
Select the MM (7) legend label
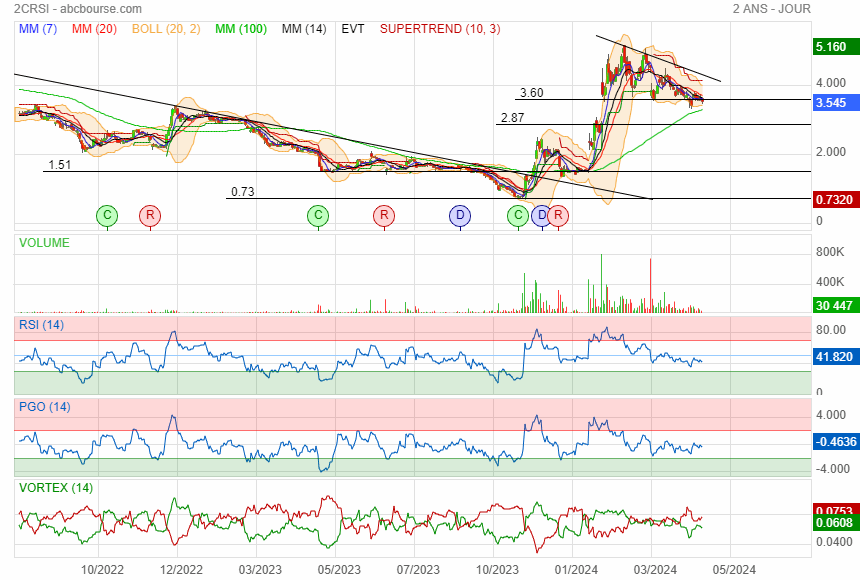[x=38, y=29]
